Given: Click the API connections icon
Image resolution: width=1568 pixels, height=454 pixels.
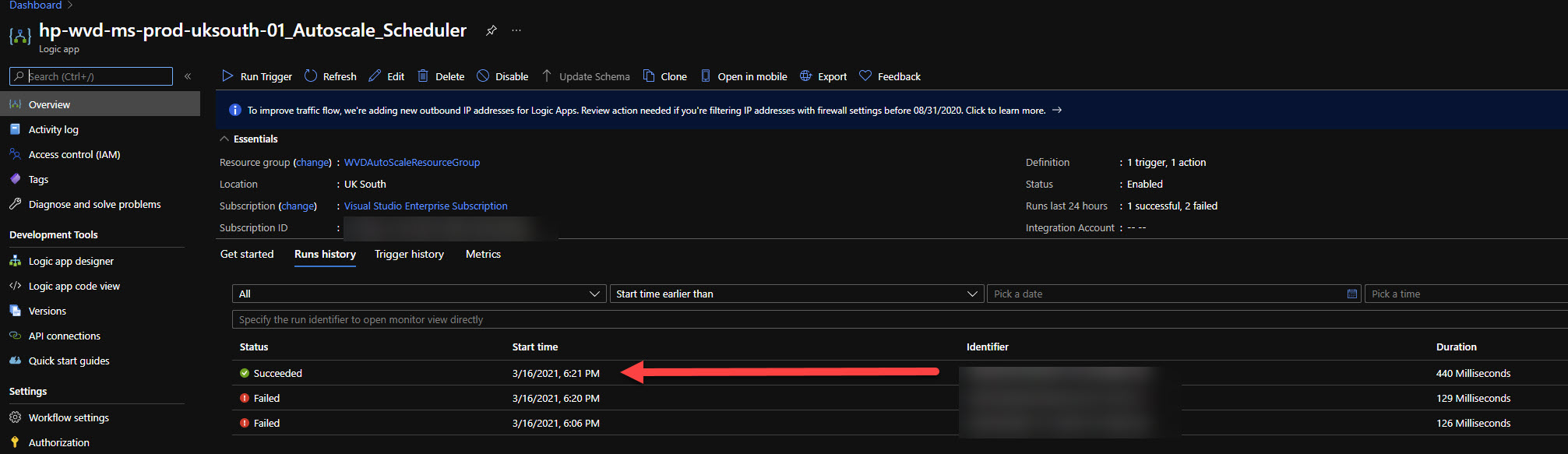Looking at the screenshot, I should pos(15,336).
